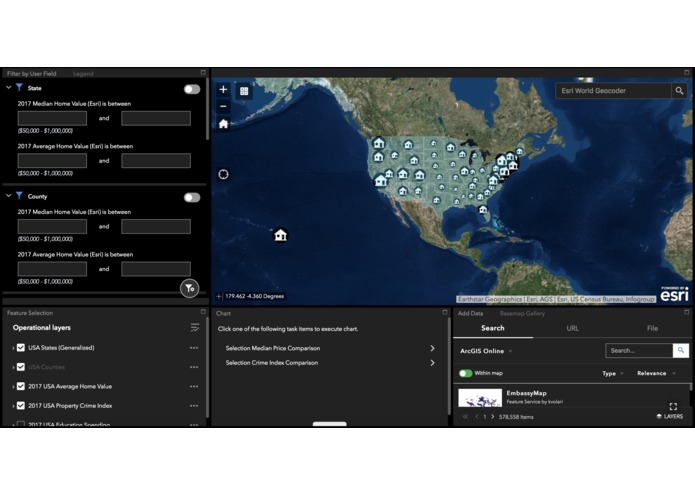Click the State filter funnel icon
Image resolution: width=695 pixels, height=494 pixels.
click(x=20, y=88)
